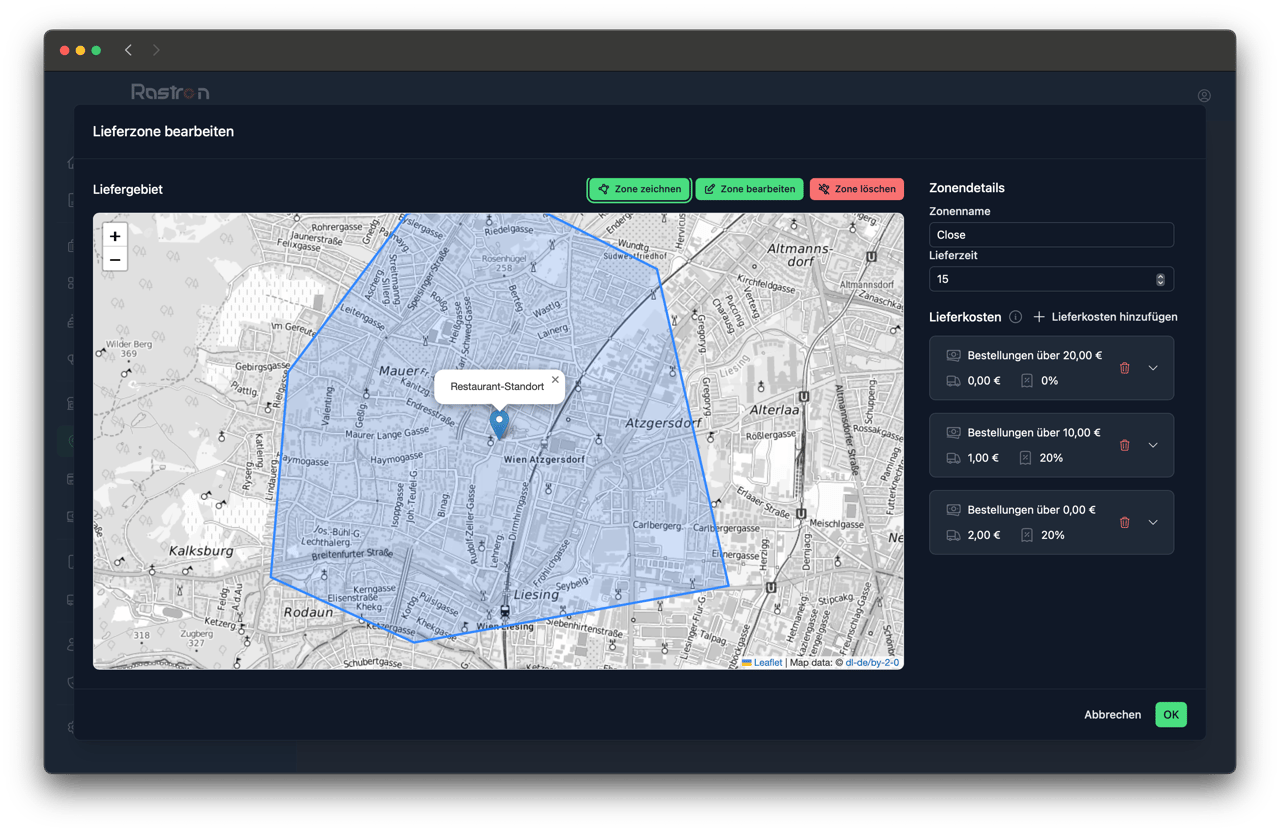This screenshot has width=1280, height=832.
Task: Click the blue restaurant location marker
Action: pos(500,424)
